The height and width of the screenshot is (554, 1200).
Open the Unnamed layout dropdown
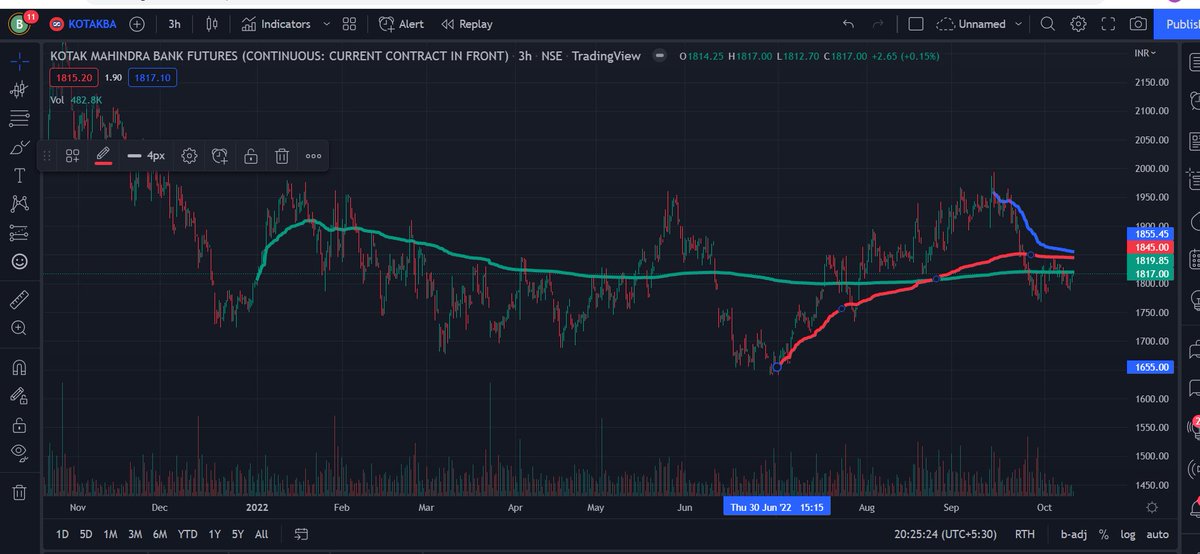pyautogui.click(x=980, y=24)
